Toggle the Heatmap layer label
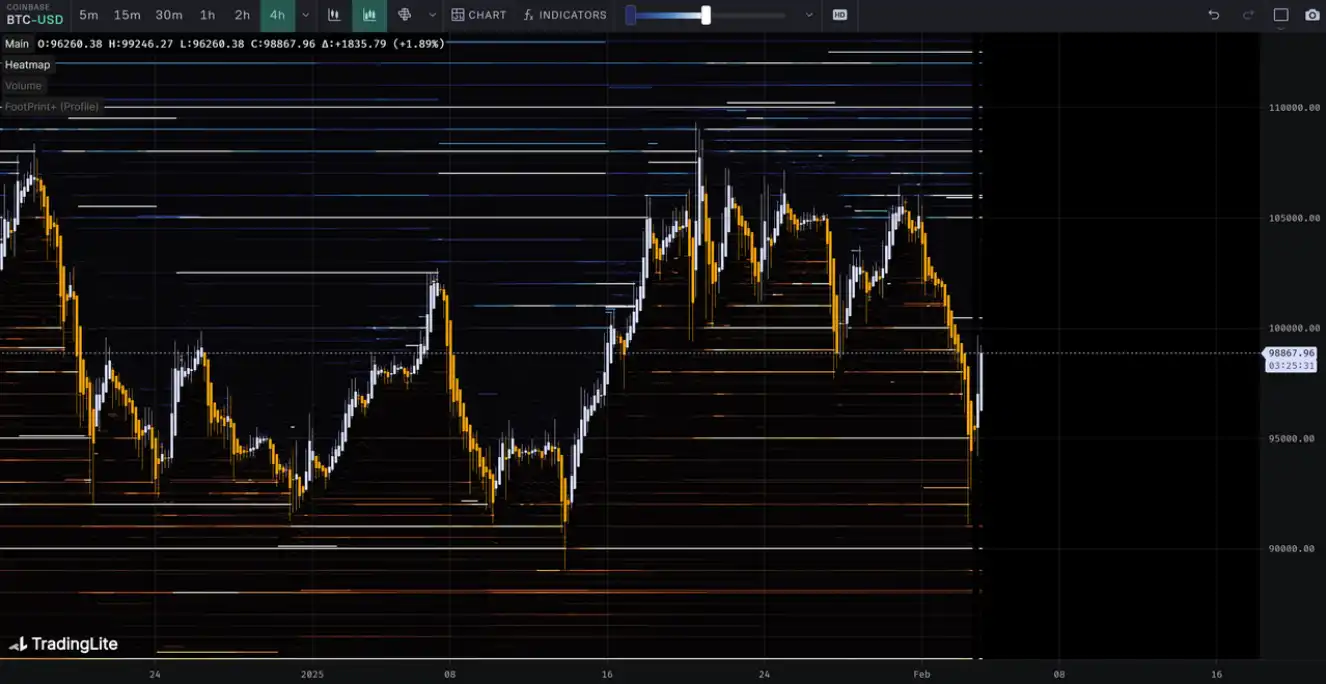Viewport: 1326px width, 684px height. point(27,65)
